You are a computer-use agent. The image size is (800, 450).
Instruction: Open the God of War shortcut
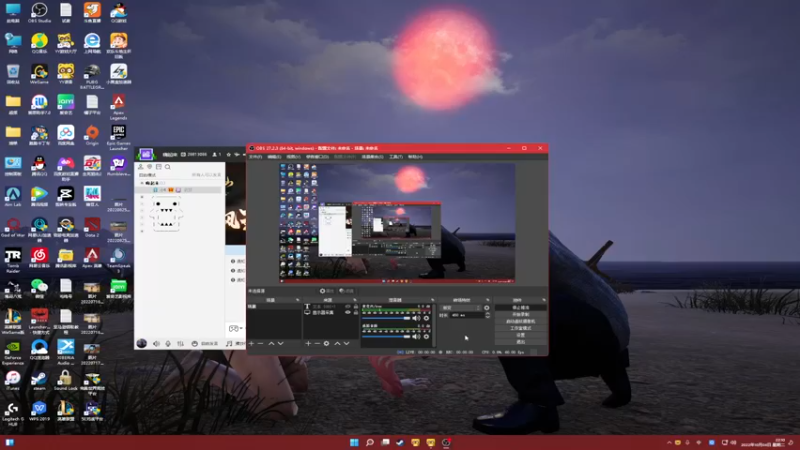pos(13,228)
